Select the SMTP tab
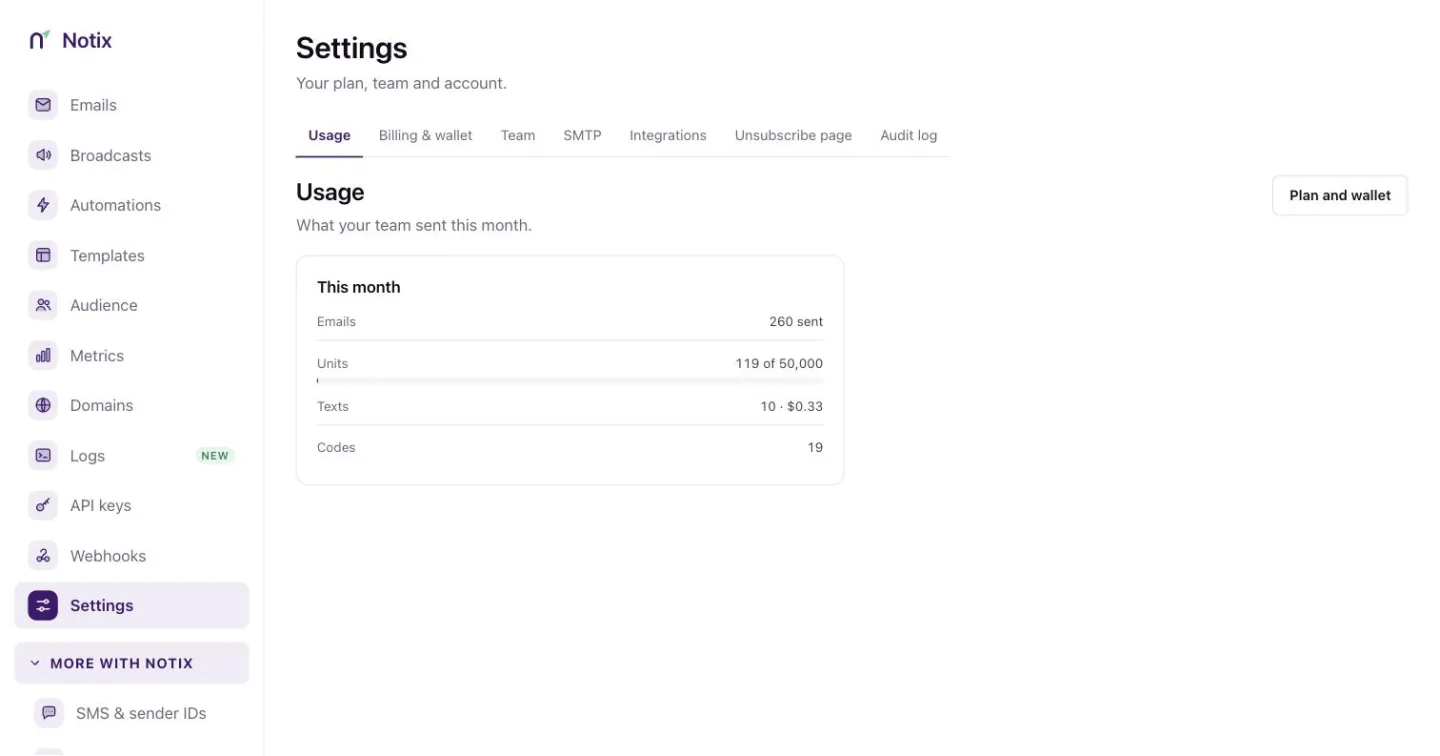Screen dimensions: 1440x756 click(x=582, y=135)
